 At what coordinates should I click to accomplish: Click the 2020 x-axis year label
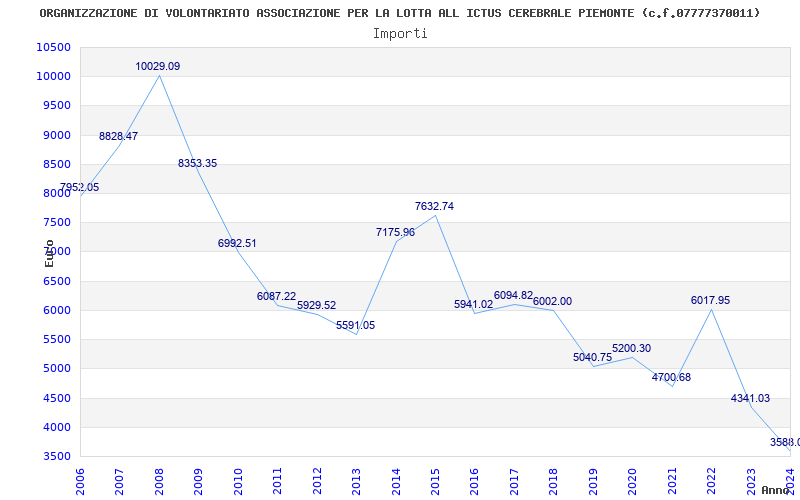click(x=633, y=481)
